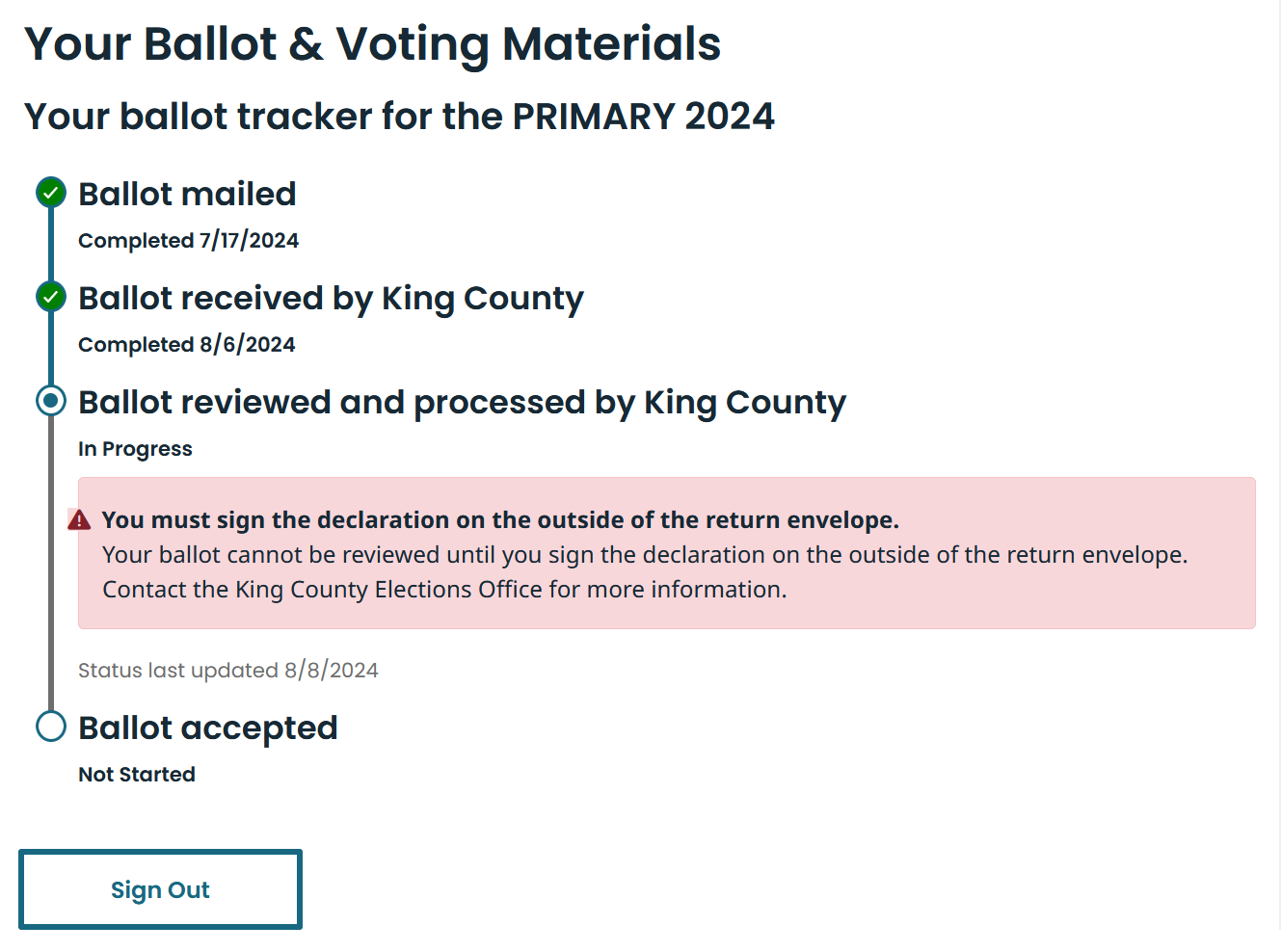Select the Ballot mailed heading
The height and width of the screenshot is (952, 1281).
coord(187,194)
